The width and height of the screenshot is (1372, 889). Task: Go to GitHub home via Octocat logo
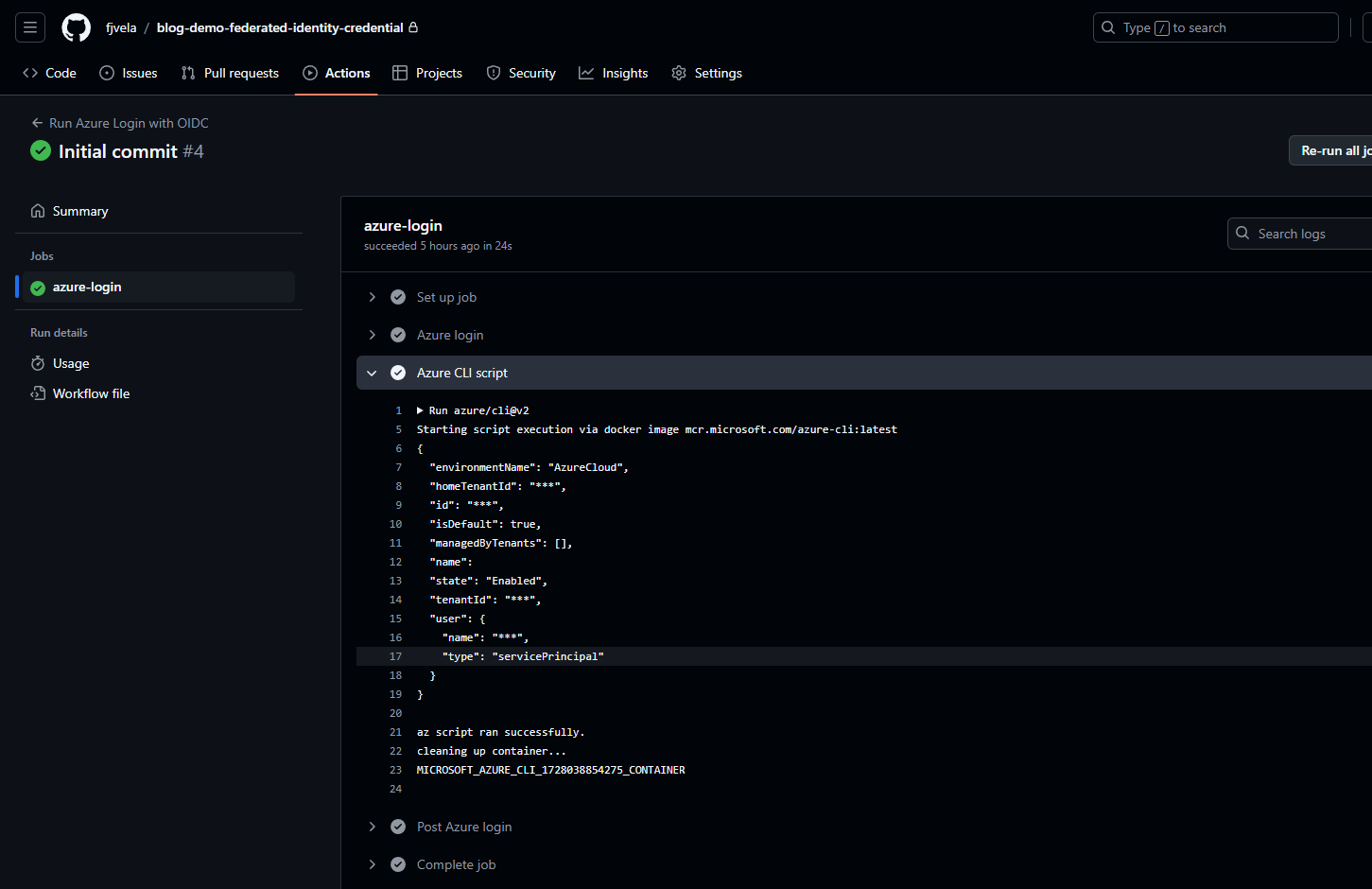click(x=77, y=27)
